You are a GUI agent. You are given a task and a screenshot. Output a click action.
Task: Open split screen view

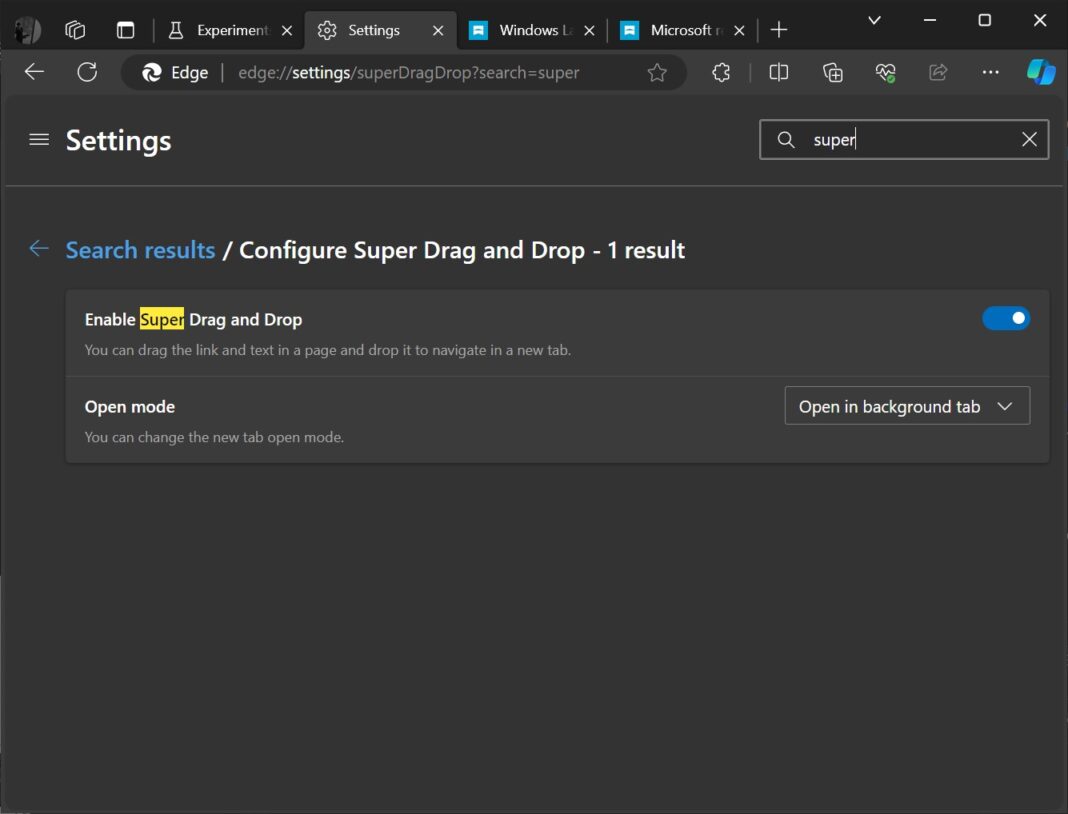(778, 72)
